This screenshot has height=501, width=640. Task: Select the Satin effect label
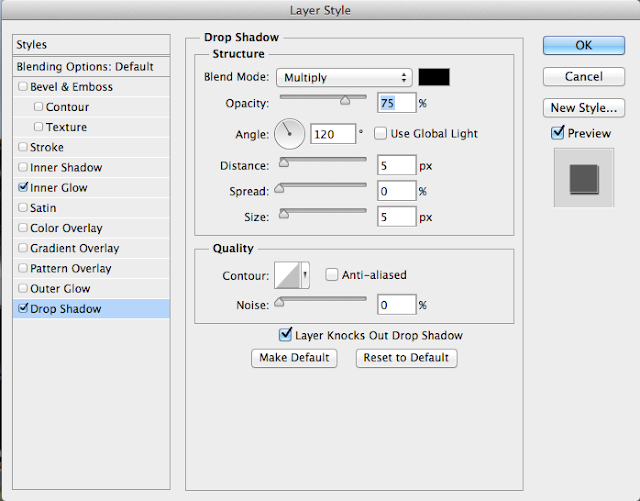pos(43,208)
